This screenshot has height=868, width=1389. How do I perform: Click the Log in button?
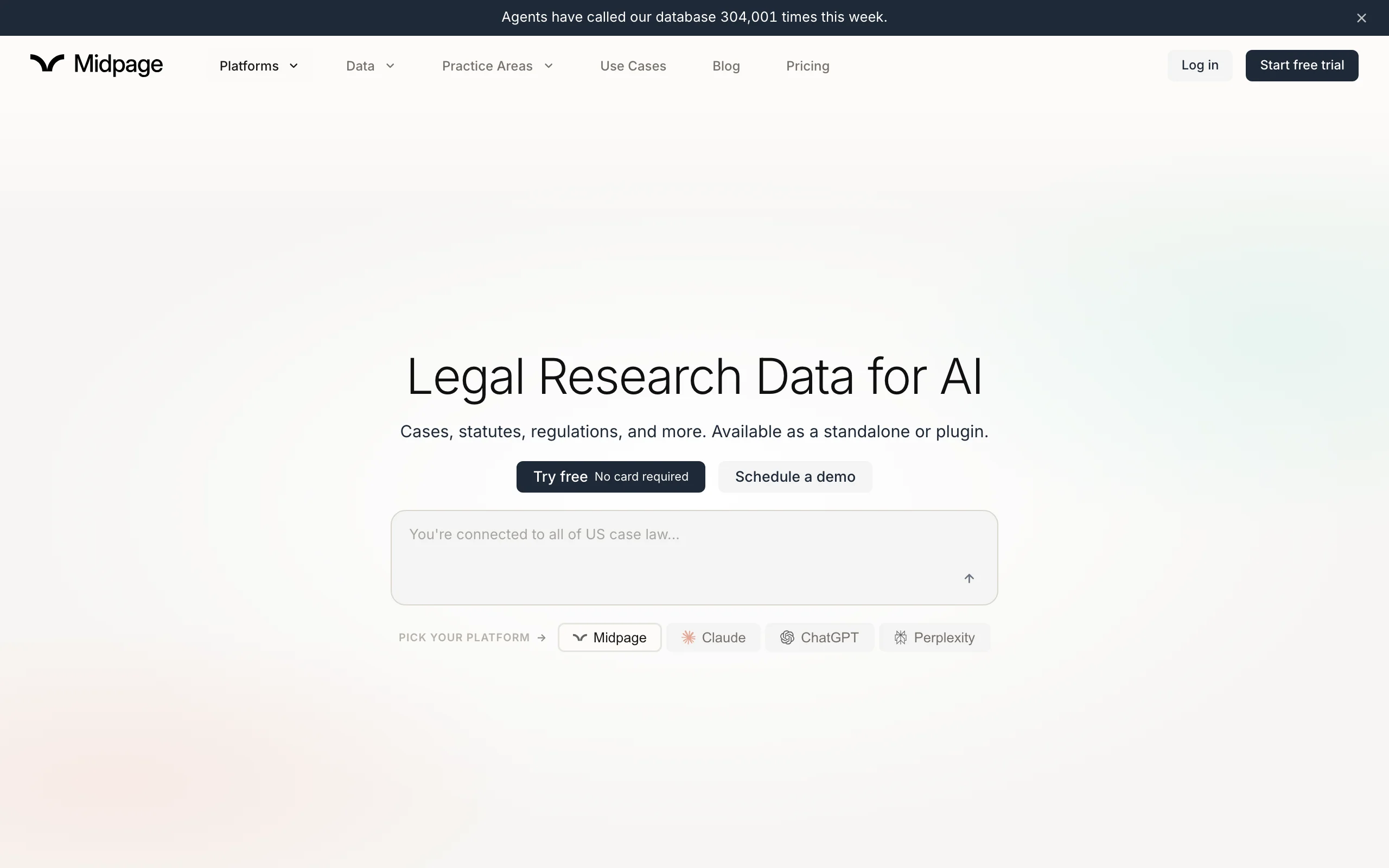coord(1200,66)
